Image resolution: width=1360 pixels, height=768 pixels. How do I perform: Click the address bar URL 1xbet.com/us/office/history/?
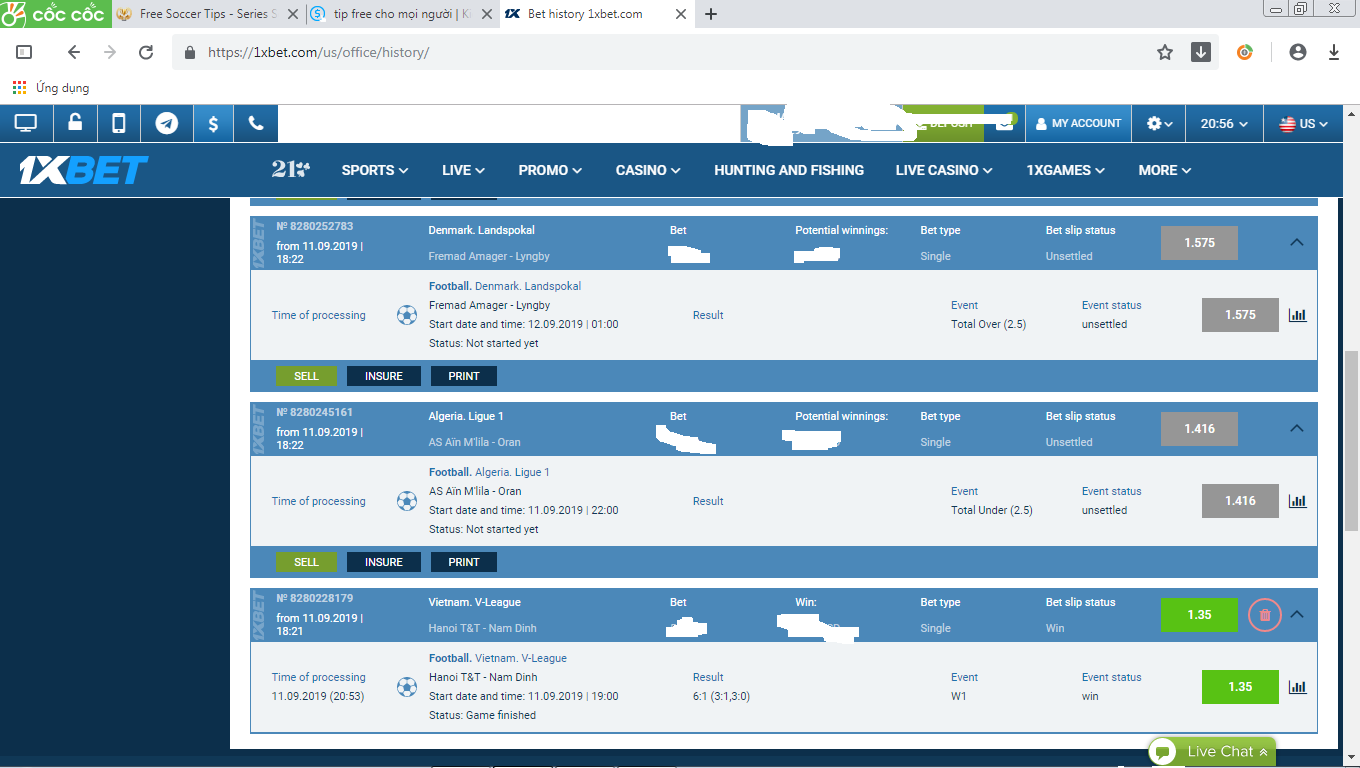[x=318, y=52]
